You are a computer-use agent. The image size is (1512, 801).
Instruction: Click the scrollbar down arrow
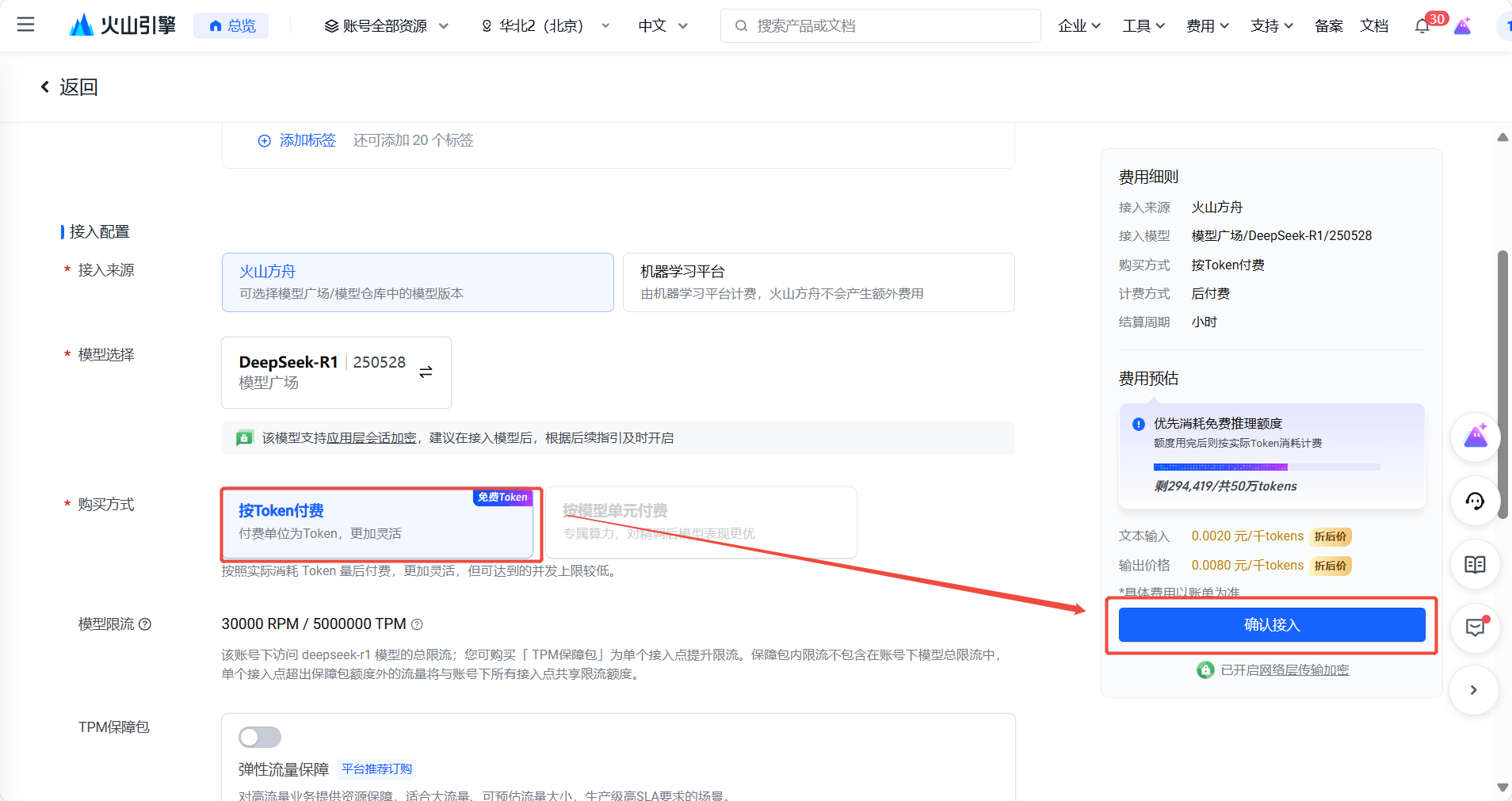[1502, 787]
